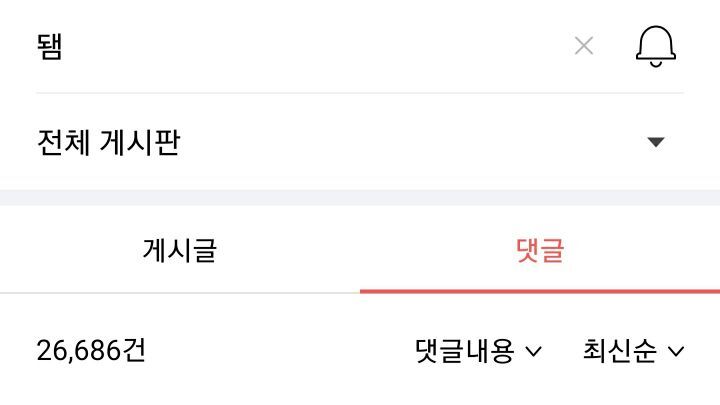Image resolution: width=720 pixels, height=405 pixels.
Task: Click the 댓글내용 label text
Action: pyautogui.click(x=464, y=351)
